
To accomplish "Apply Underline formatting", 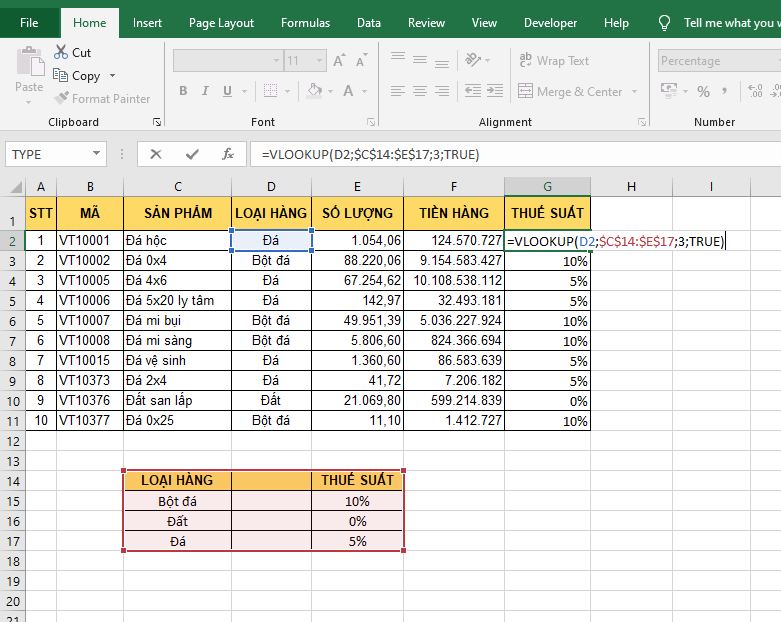I will click(x=227, y=91).
